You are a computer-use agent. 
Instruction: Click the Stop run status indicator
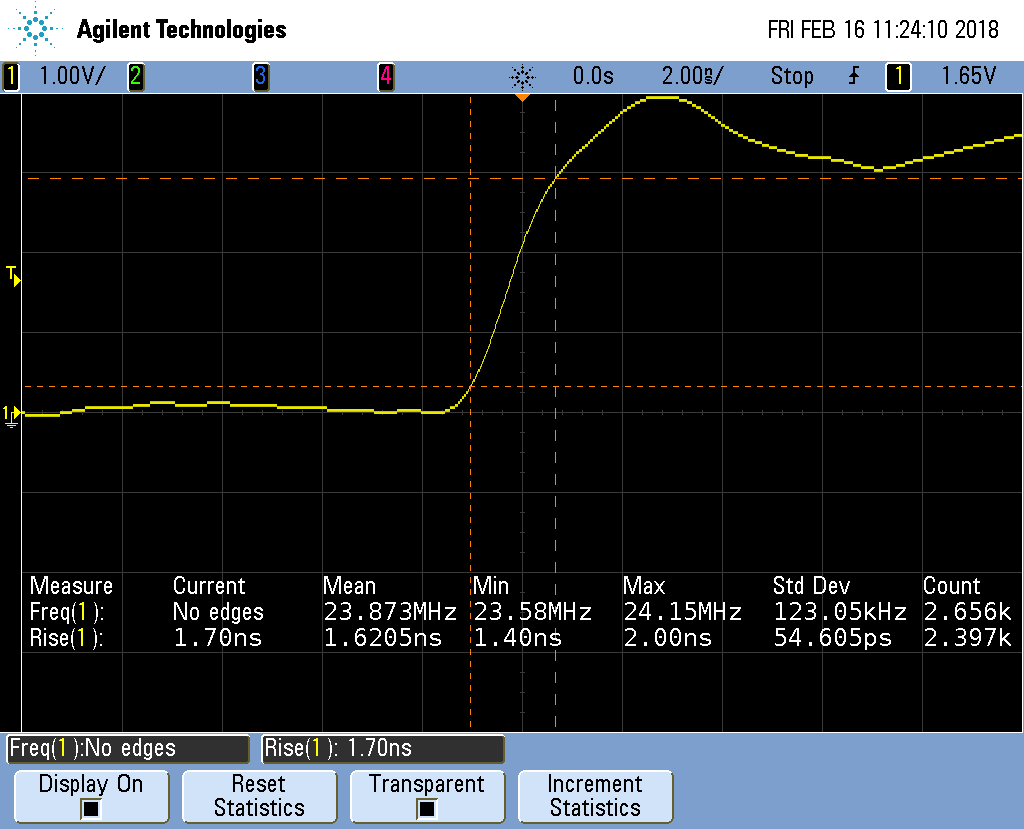point(791,76)
